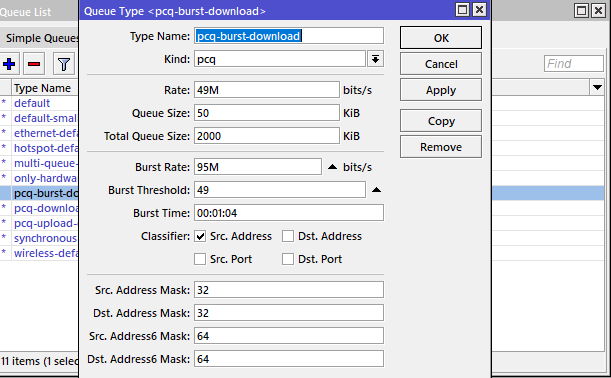
Task: Maximize the Queue List window
Action: pos(581,11)
